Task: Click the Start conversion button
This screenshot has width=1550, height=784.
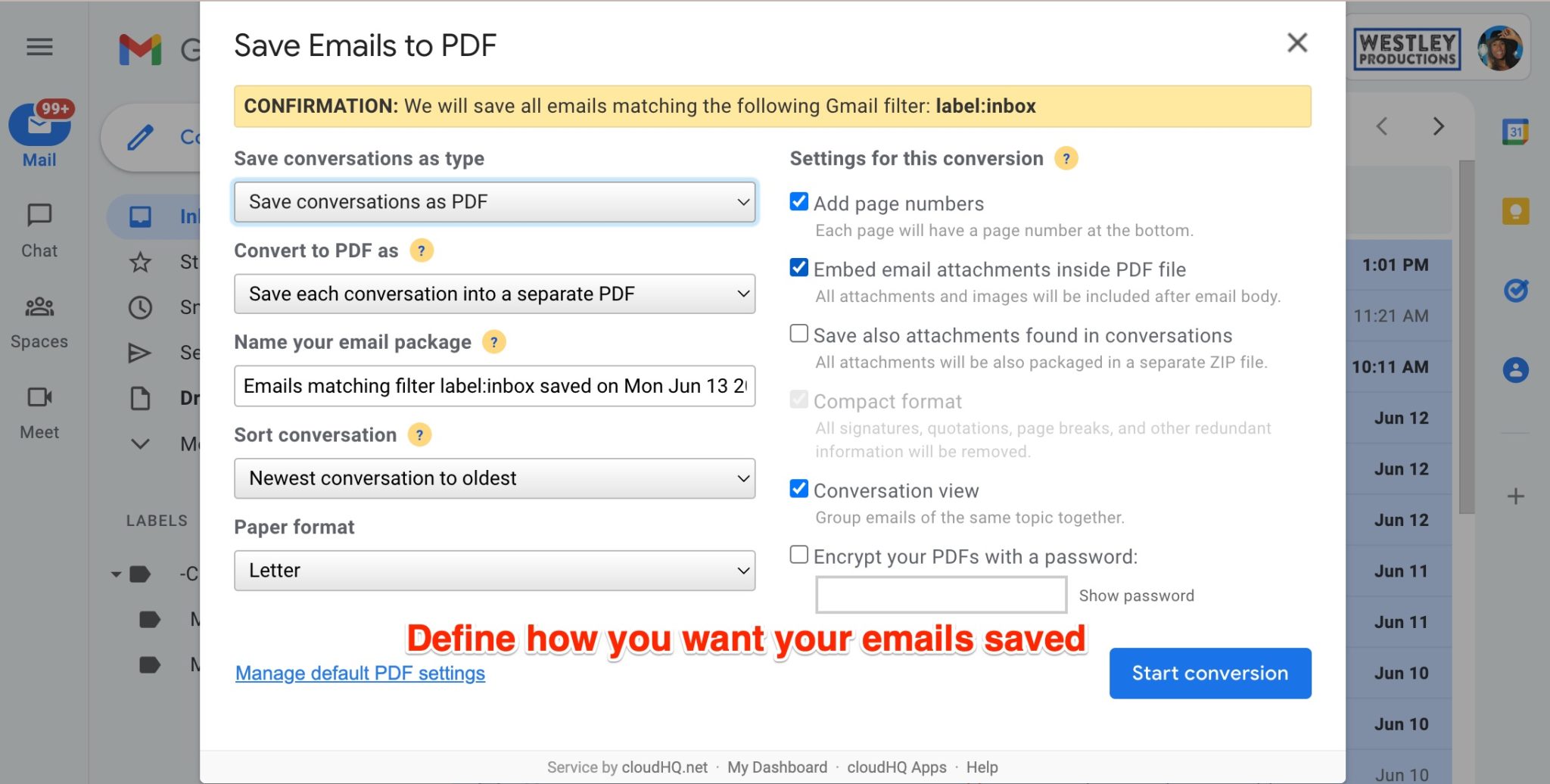Action: [1210, 674]
